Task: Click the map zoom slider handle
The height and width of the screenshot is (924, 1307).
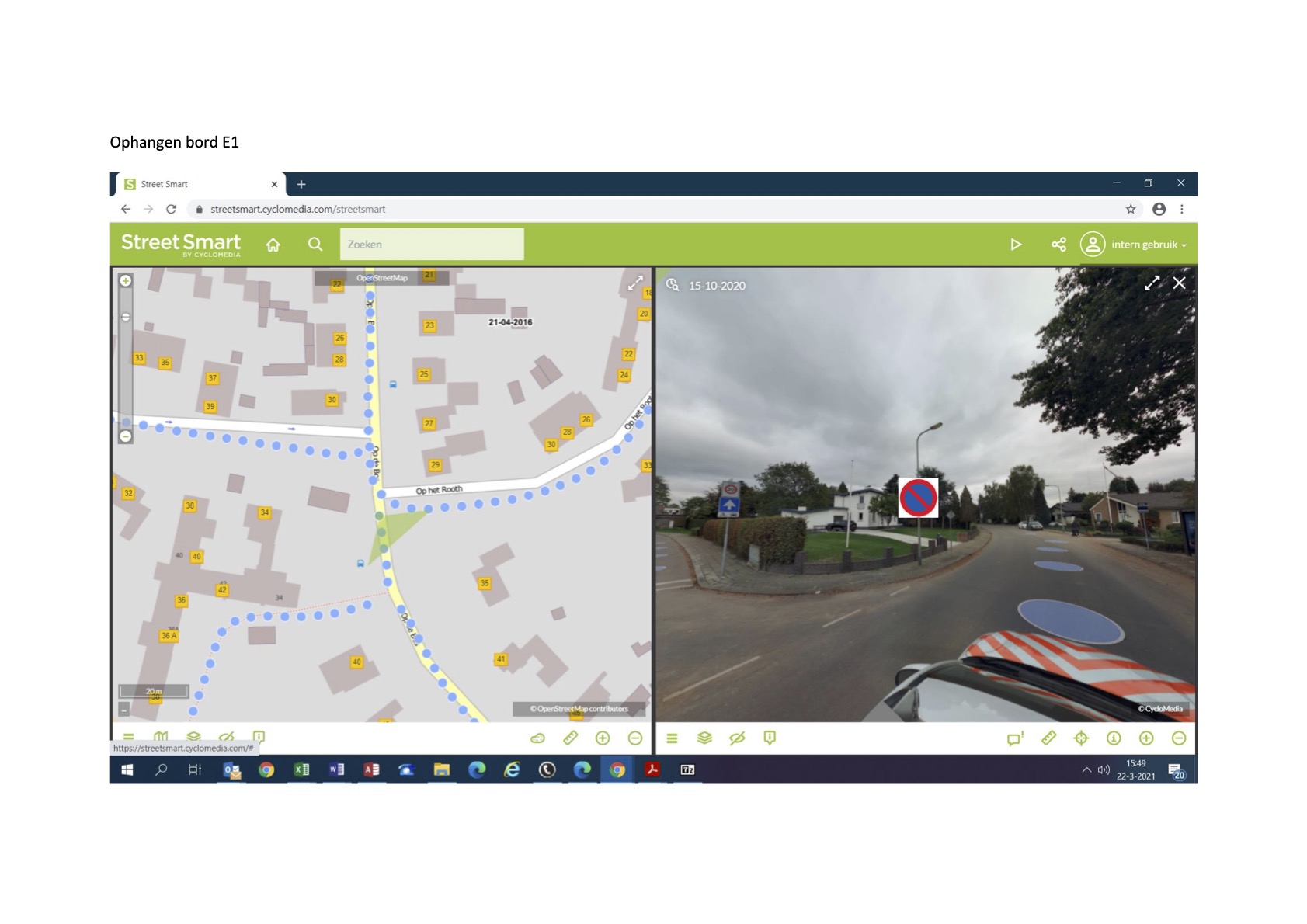Action: click(x=126, y=318)
